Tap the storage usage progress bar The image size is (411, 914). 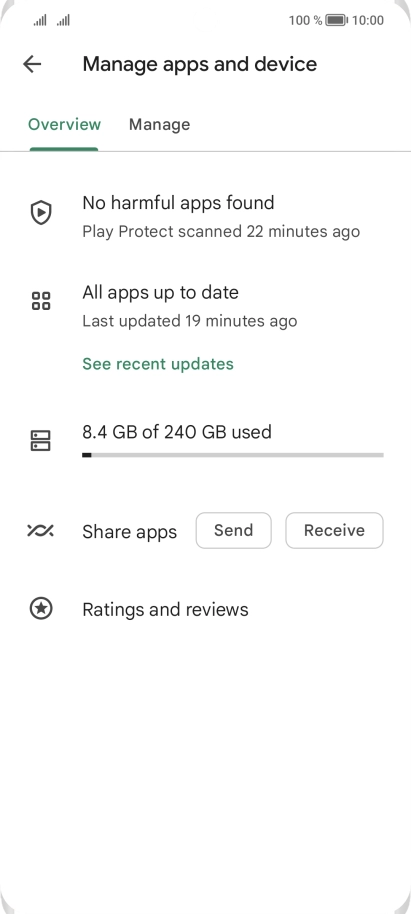click(233, 455)
